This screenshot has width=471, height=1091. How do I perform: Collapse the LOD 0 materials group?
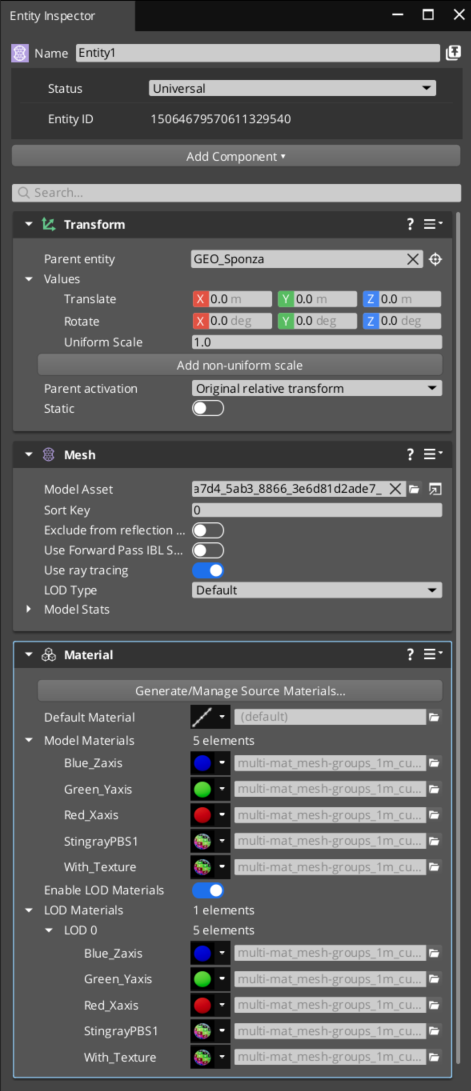coord(49,930)
